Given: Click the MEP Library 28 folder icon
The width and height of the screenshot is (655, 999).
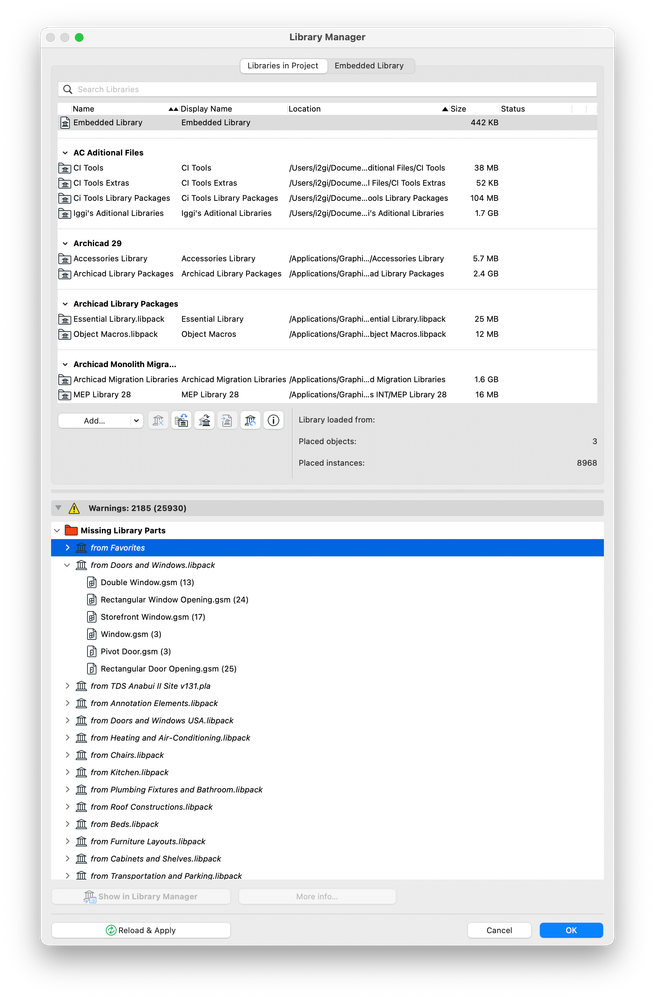Looking at the screenshot, I should (64, 395).
